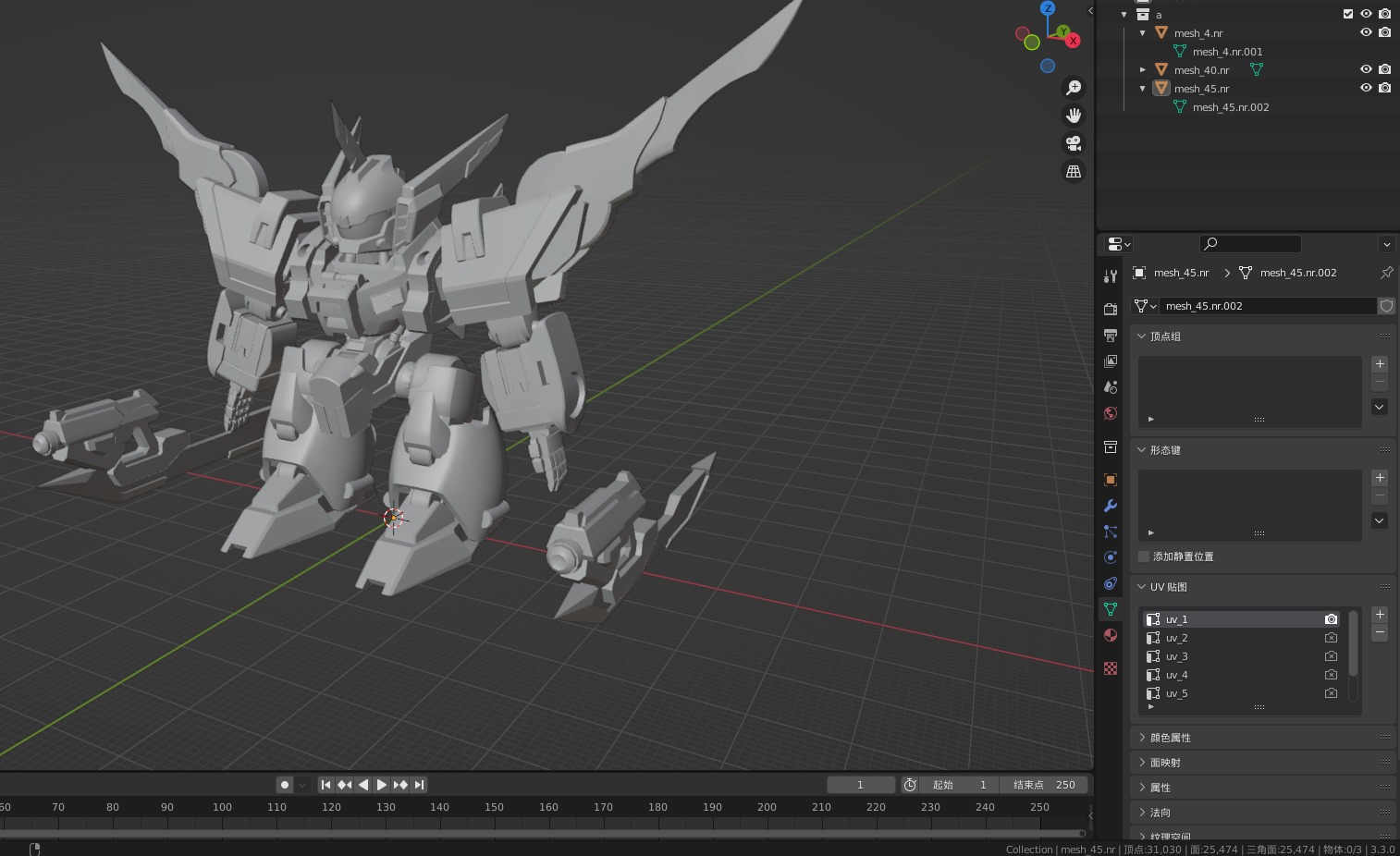Open Object Constraints properties tab

[1111, 583]
